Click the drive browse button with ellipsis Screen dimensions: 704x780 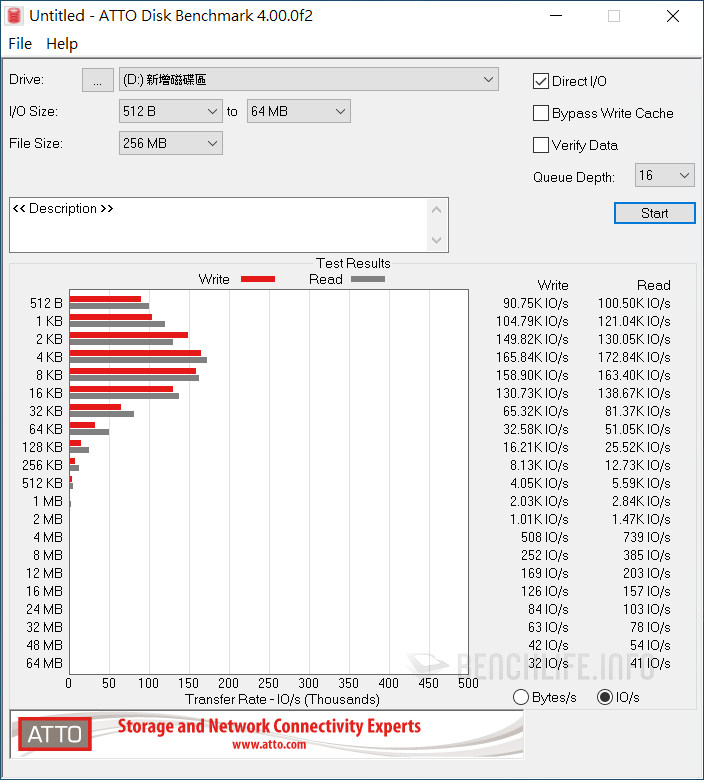97,81
